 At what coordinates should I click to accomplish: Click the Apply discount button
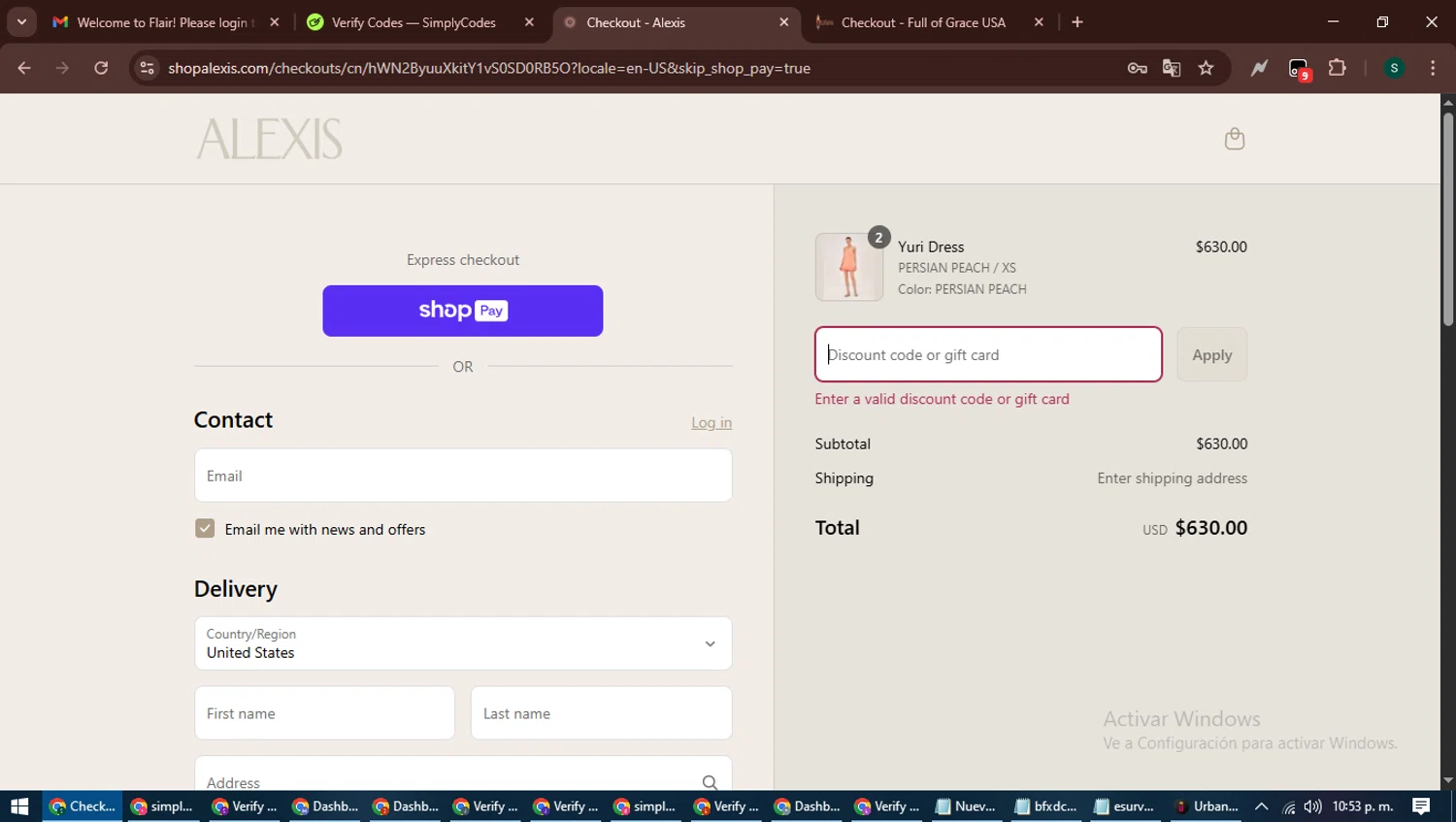click(x=1211, y=354)
